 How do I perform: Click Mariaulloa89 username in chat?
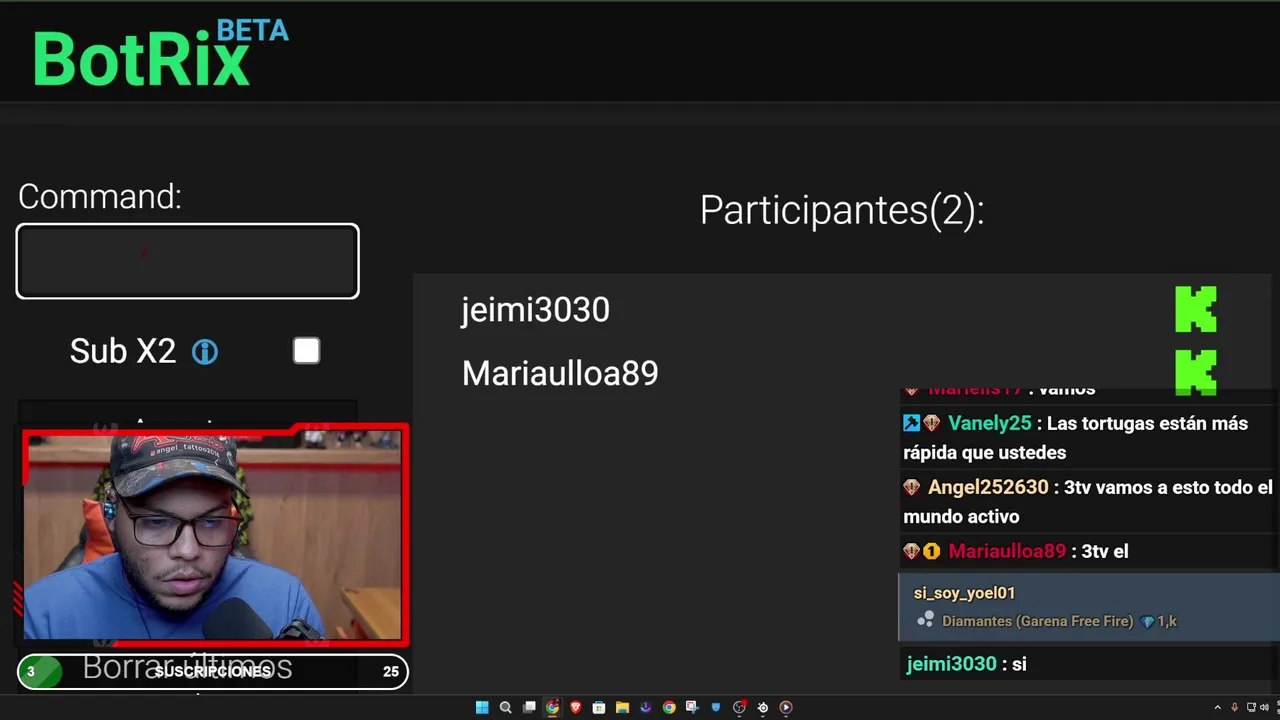pos(1007,551)
